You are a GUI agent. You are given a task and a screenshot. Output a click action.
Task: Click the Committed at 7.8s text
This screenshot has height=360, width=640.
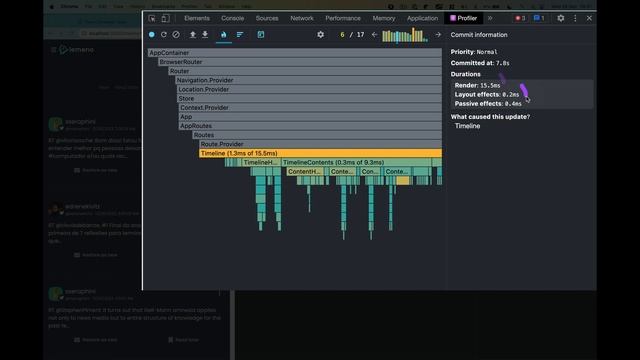[480, 63]
